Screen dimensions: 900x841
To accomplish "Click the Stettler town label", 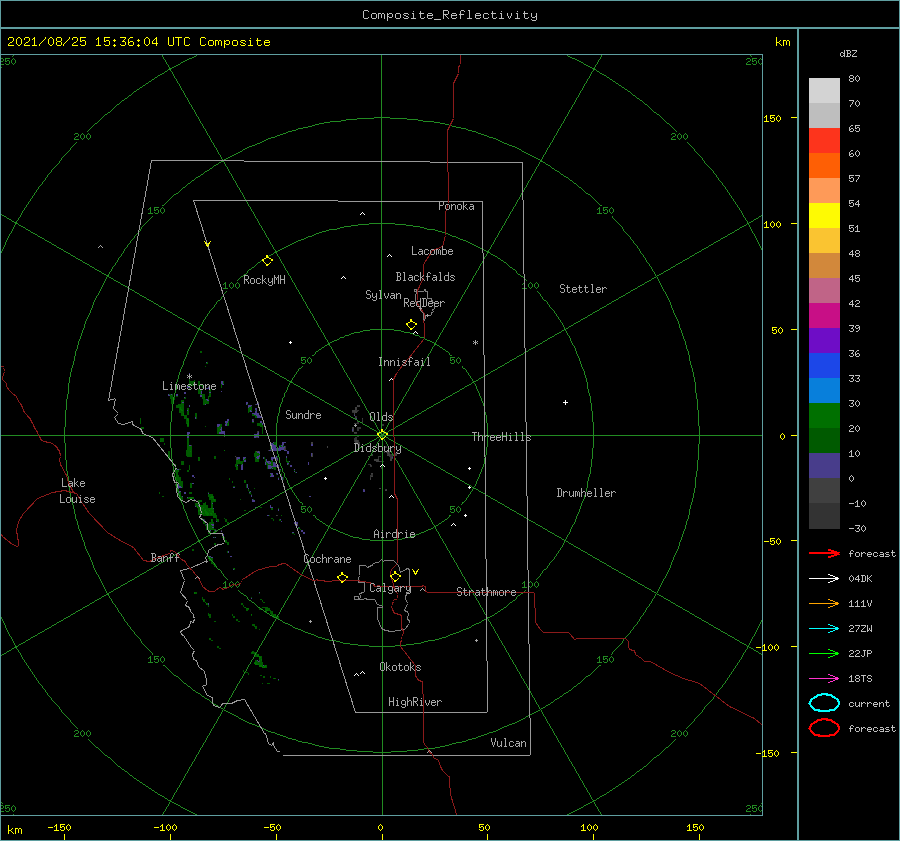I will click(583, 289).
